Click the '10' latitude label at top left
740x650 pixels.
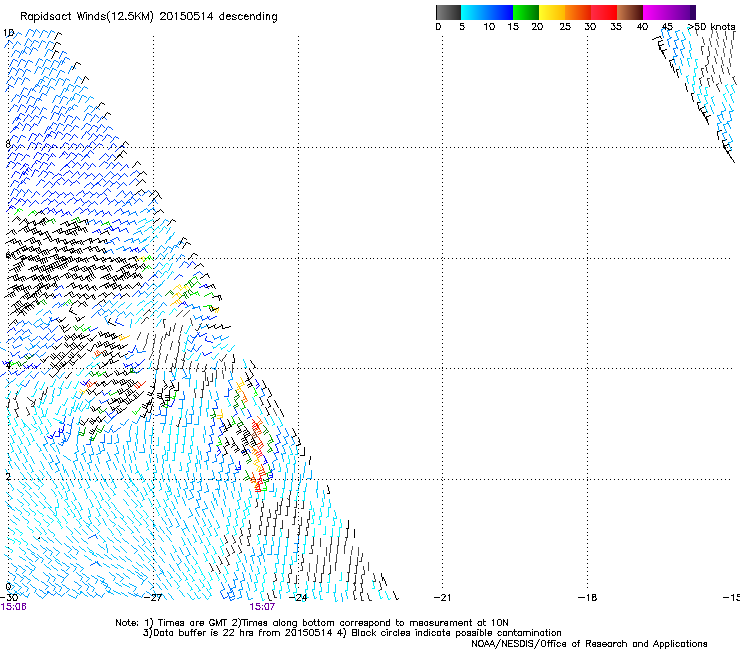click(8, 33)
